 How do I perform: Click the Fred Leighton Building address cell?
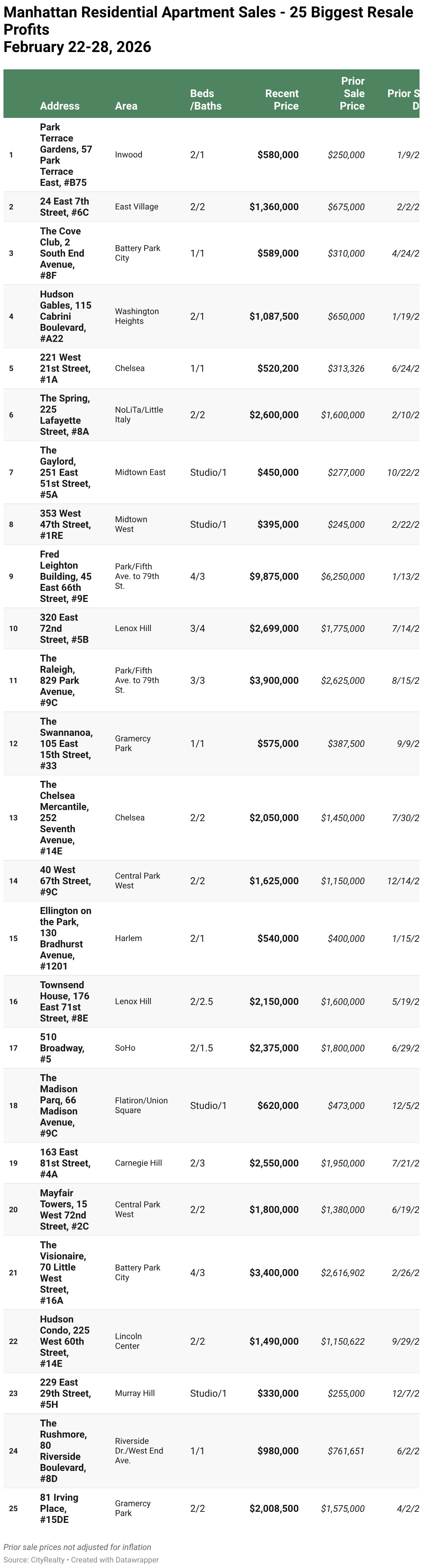[x=66, y=576]
